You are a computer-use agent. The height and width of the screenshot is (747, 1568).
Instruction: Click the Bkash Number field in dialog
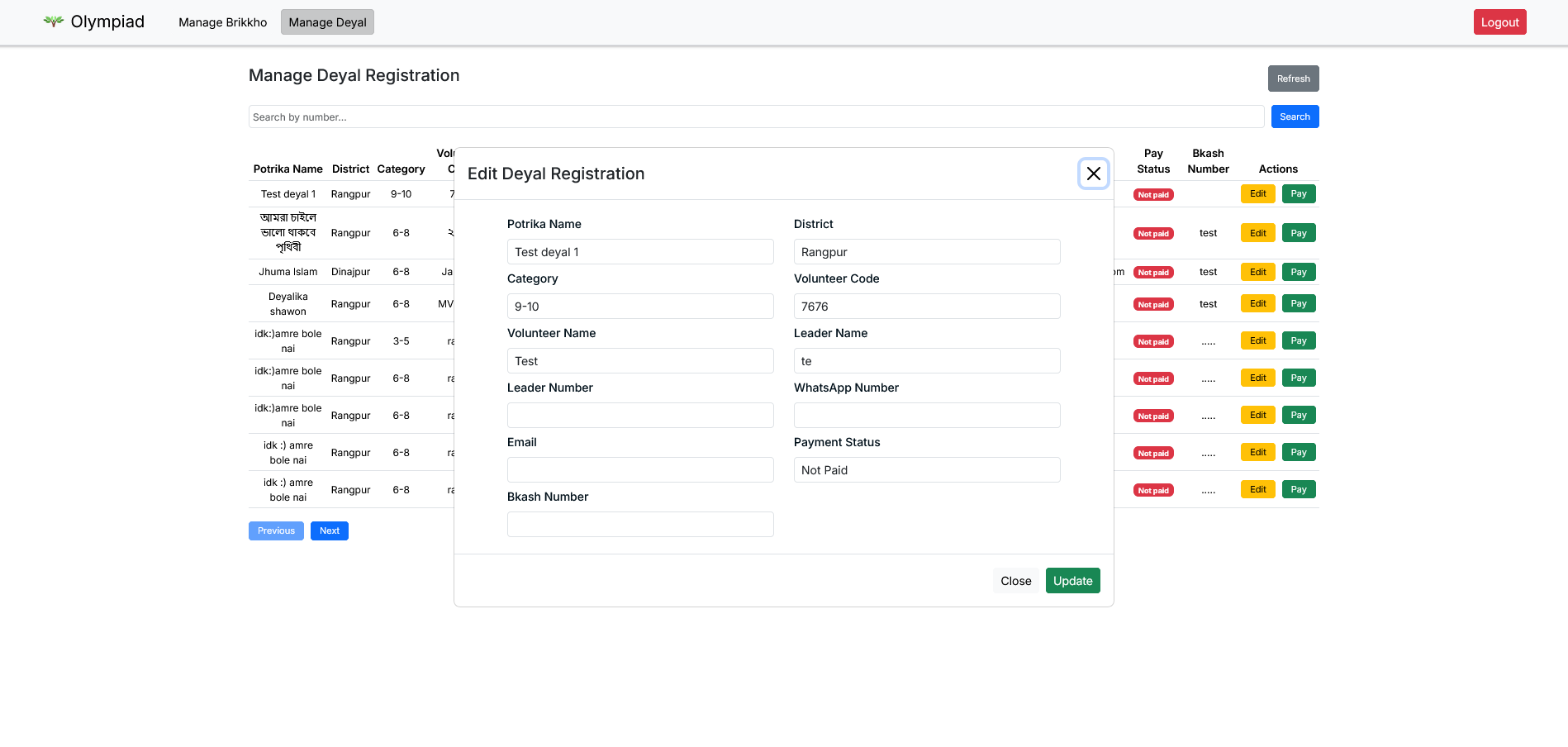[639, 525]
